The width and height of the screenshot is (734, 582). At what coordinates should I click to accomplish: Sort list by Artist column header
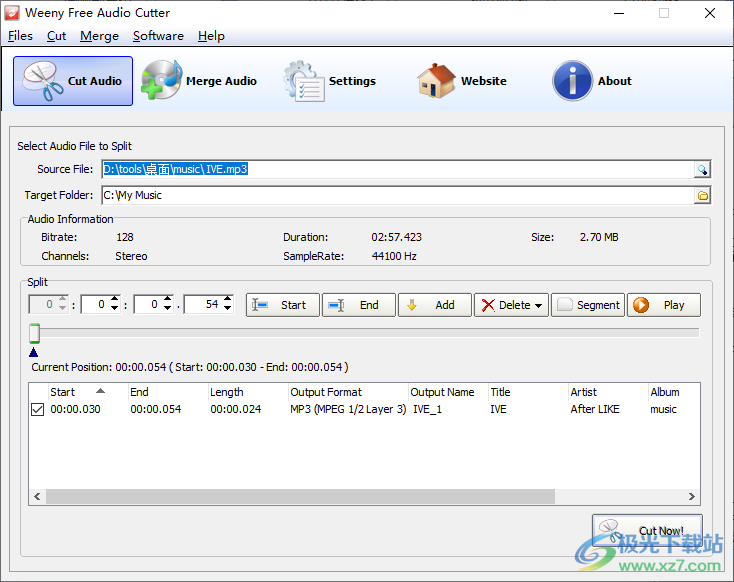point(609,392)
